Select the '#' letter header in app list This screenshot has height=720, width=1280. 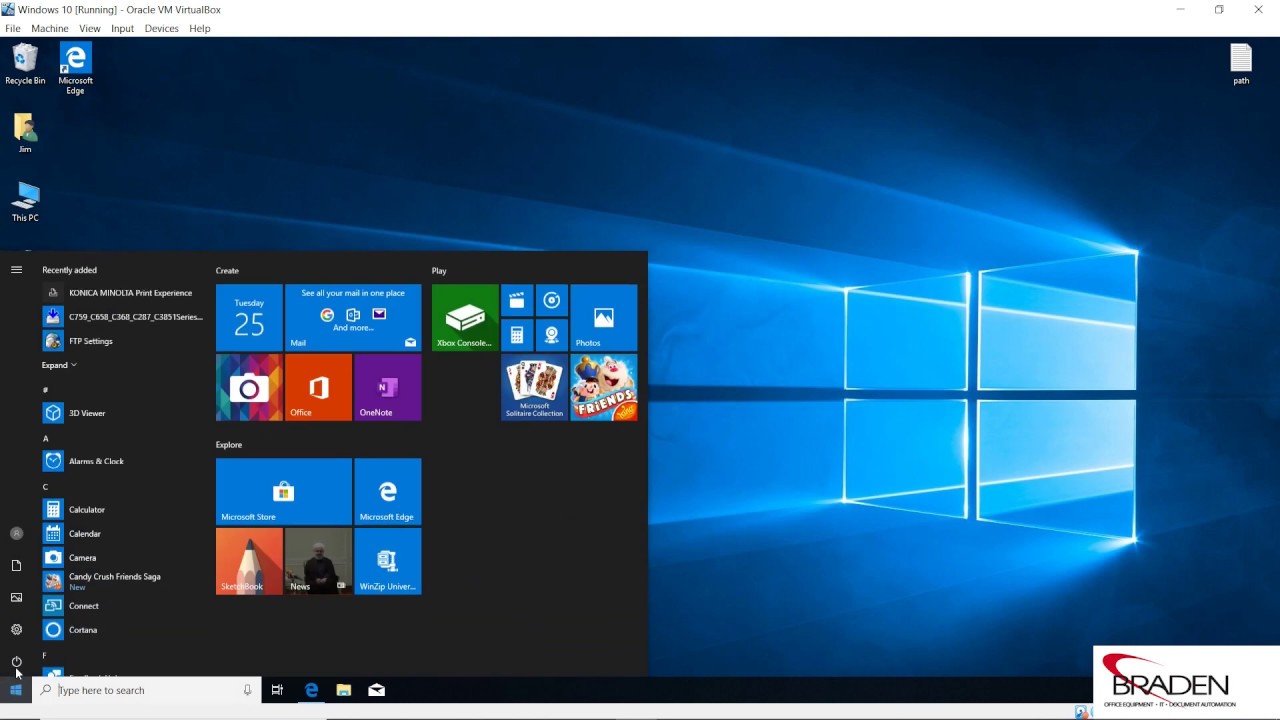click(45, 390)
